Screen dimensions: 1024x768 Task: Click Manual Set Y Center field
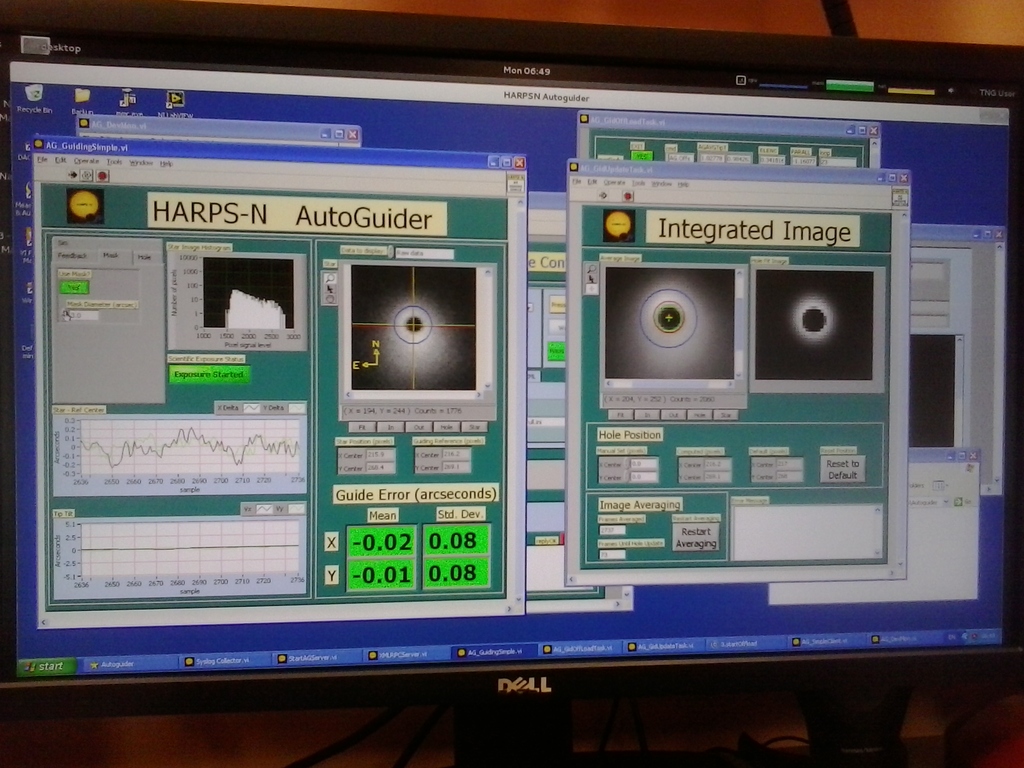pyautogui.click(x=643, y=477)
